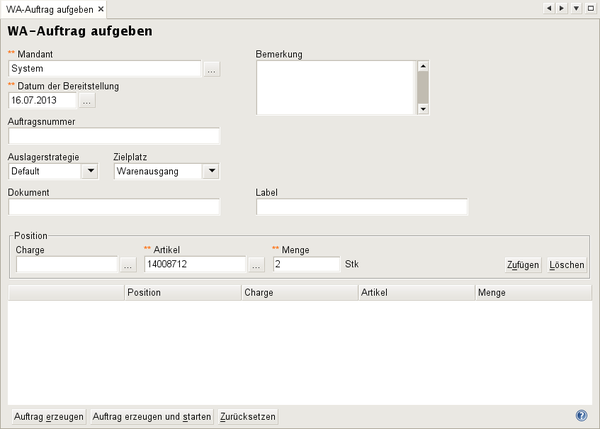Expand the Auslagerstrategie dropdown

click(x=90, y=171)
